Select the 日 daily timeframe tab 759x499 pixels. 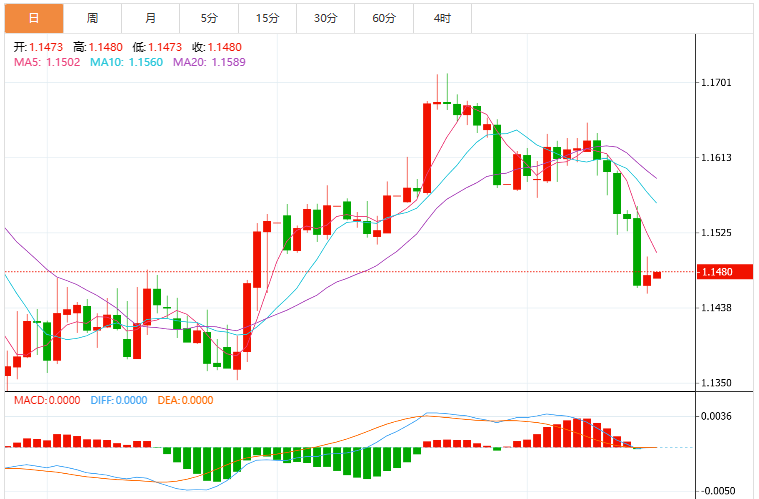click(x=34, y=18)
